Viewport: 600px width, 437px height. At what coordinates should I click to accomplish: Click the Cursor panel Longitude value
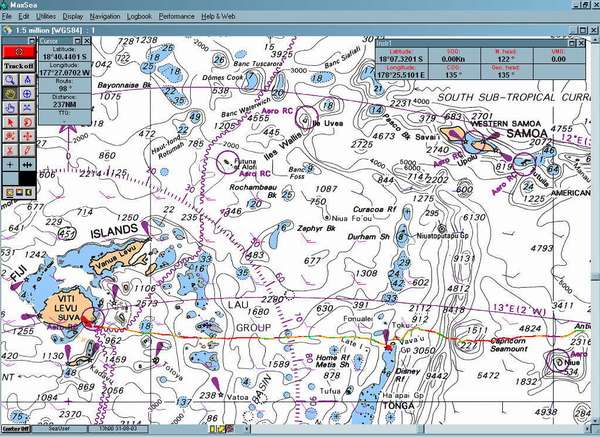click(x=64, y=72)
